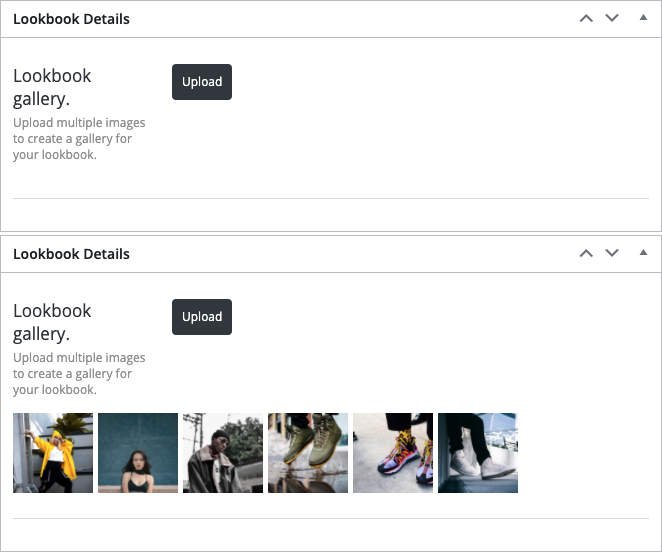Click the white sneakers thumbnail
The width and height of the screenshot is (662, 552).
point(478,453)
